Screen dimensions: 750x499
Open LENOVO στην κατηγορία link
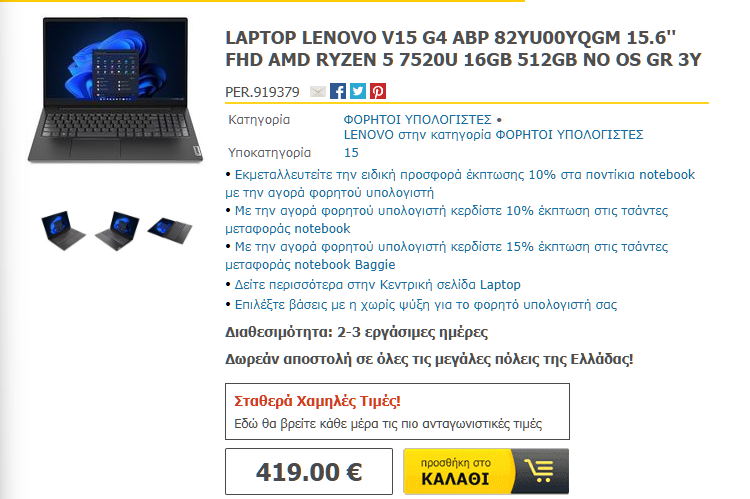[x=494, y=135]
